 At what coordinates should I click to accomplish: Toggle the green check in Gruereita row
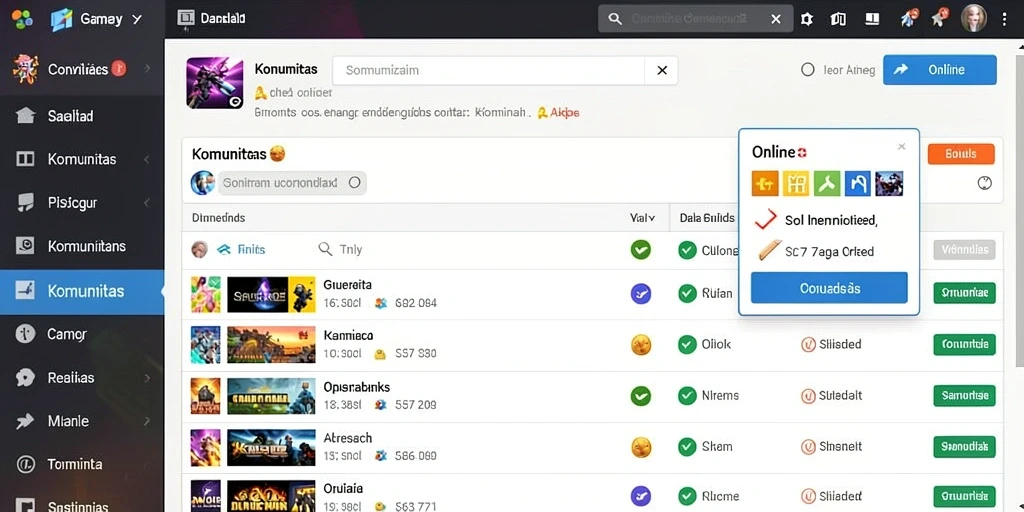tap(687, 293)
